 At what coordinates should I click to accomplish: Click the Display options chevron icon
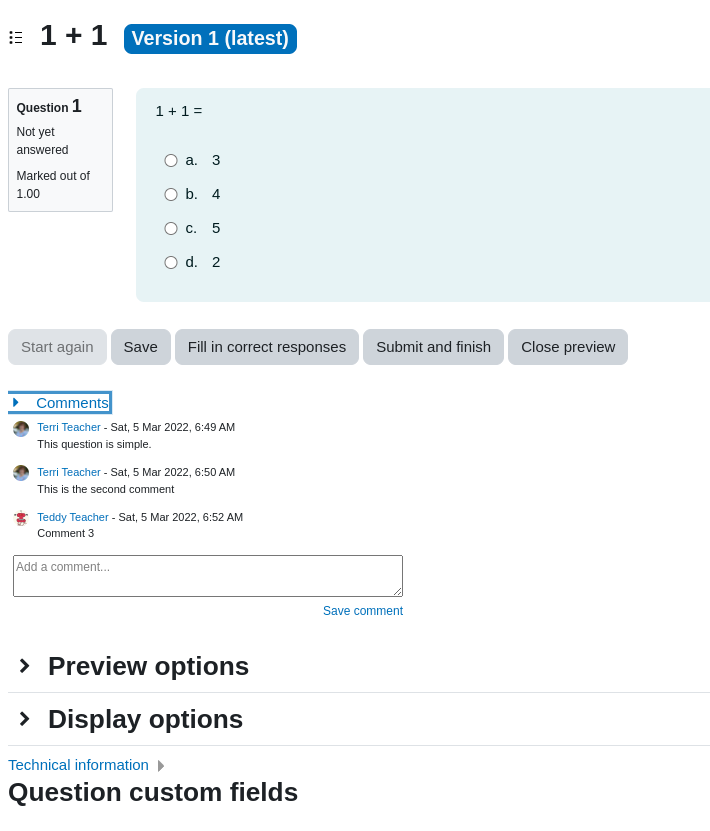pyautogui.click(x=24, y=719)
